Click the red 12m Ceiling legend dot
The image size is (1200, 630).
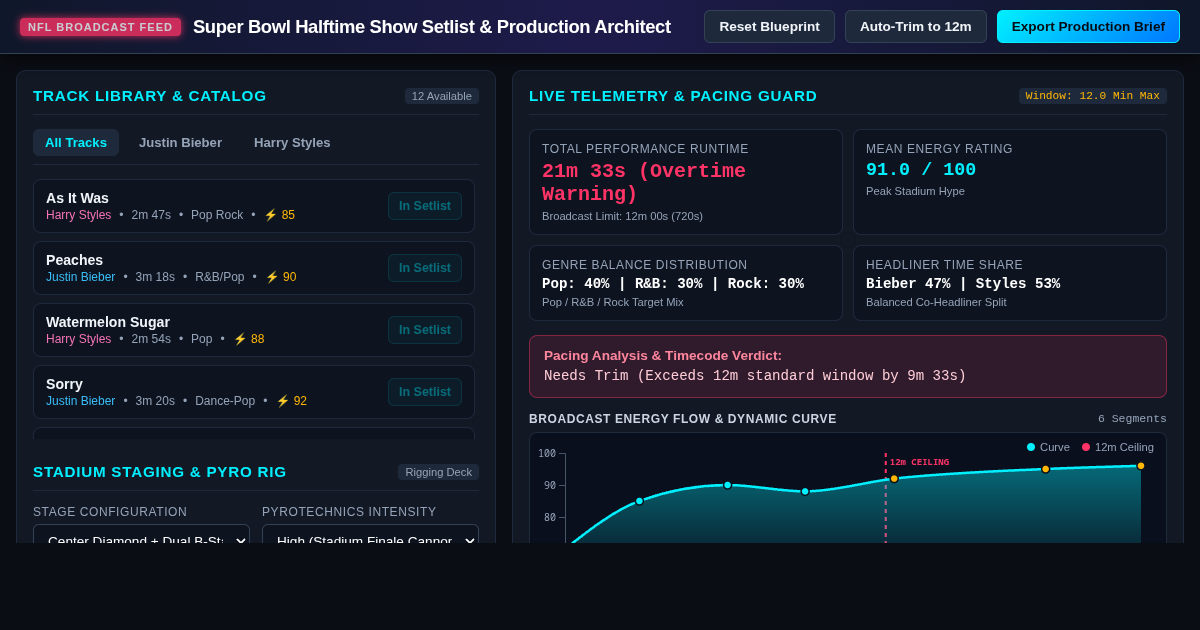click(1086, 447)
